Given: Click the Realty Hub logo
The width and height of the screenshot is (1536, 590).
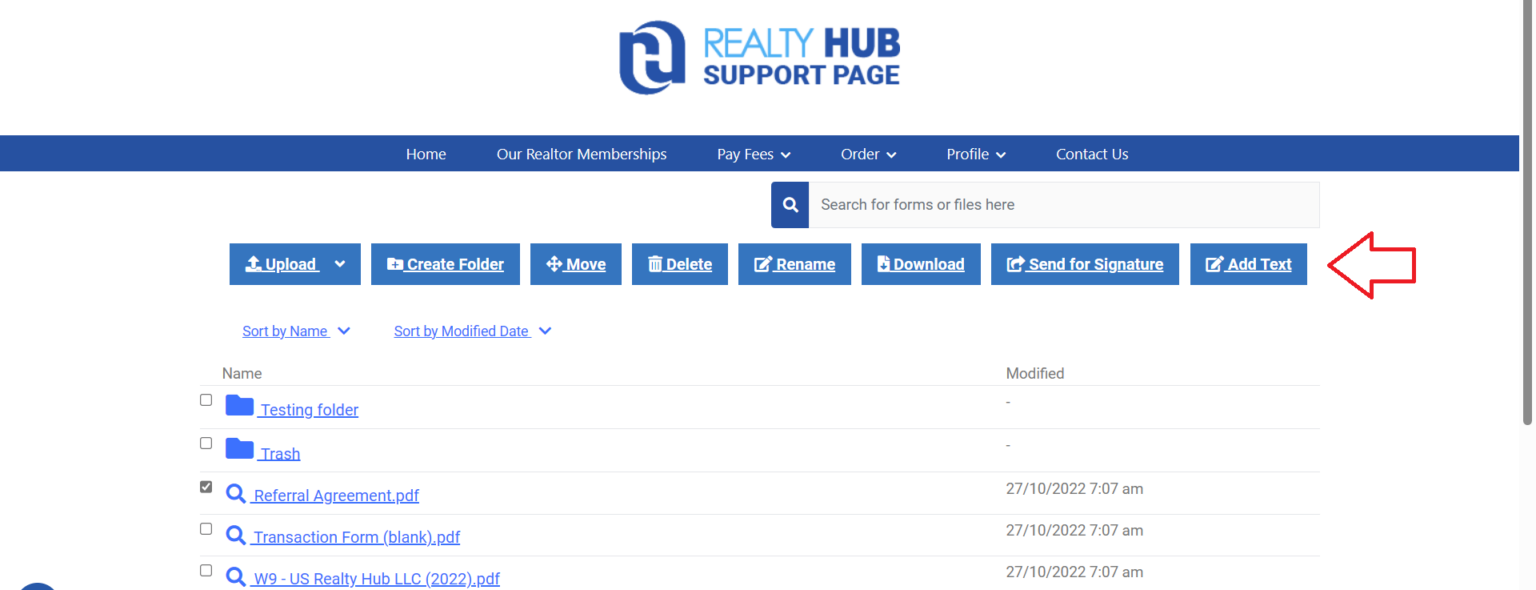Looking at the screenshot, I should coord(759,58).
